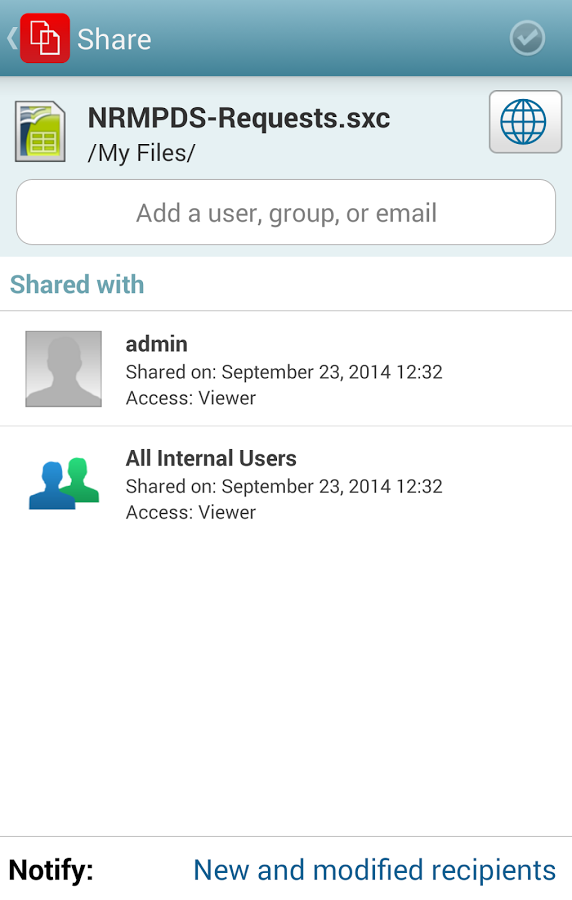Tap the back chevron beside app icon
572x900 pixels.
click(11, 38)
